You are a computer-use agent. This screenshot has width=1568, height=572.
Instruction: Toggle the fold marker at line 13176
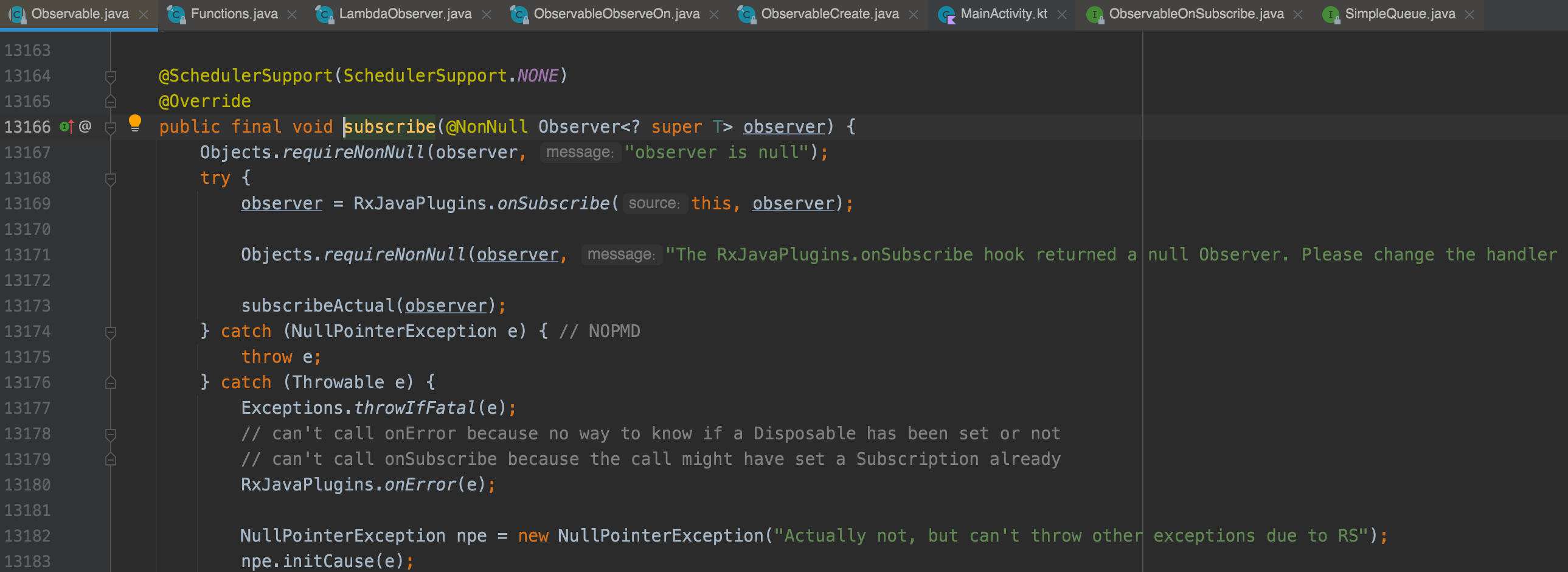pos(111,383)
